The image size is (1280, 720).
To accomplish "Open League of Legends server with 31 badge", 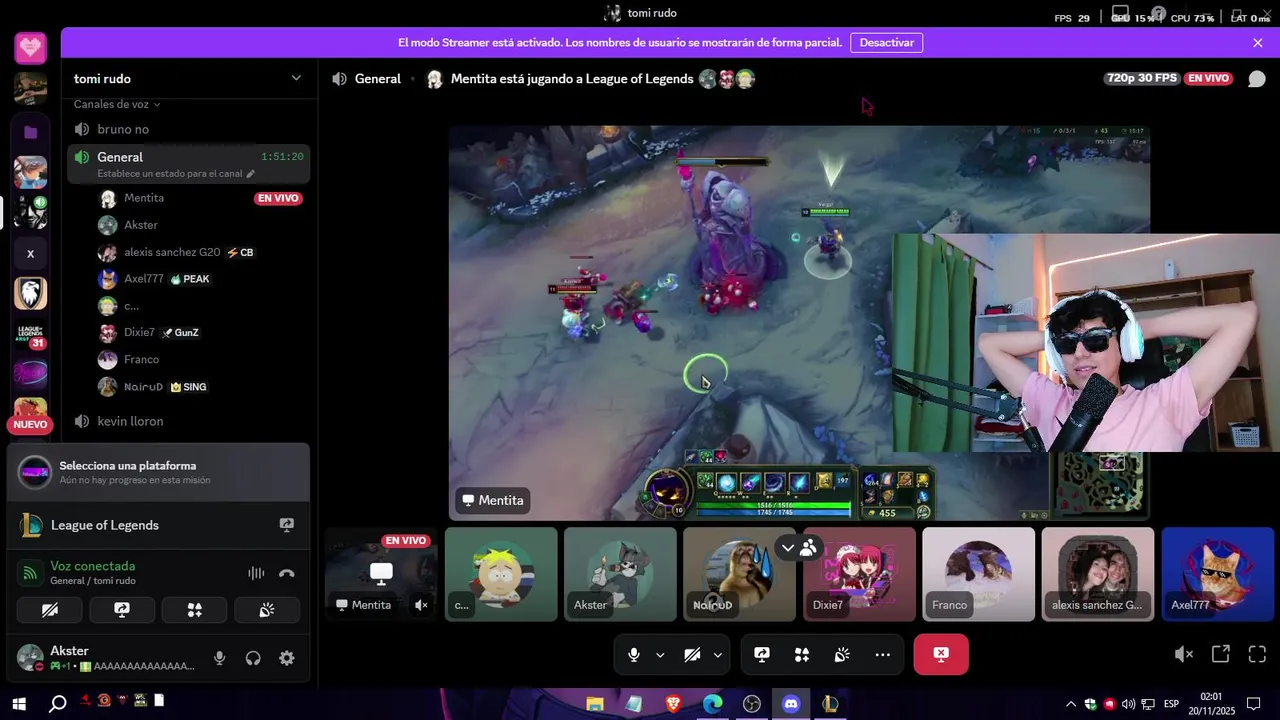I will click(x=30, y=335).
